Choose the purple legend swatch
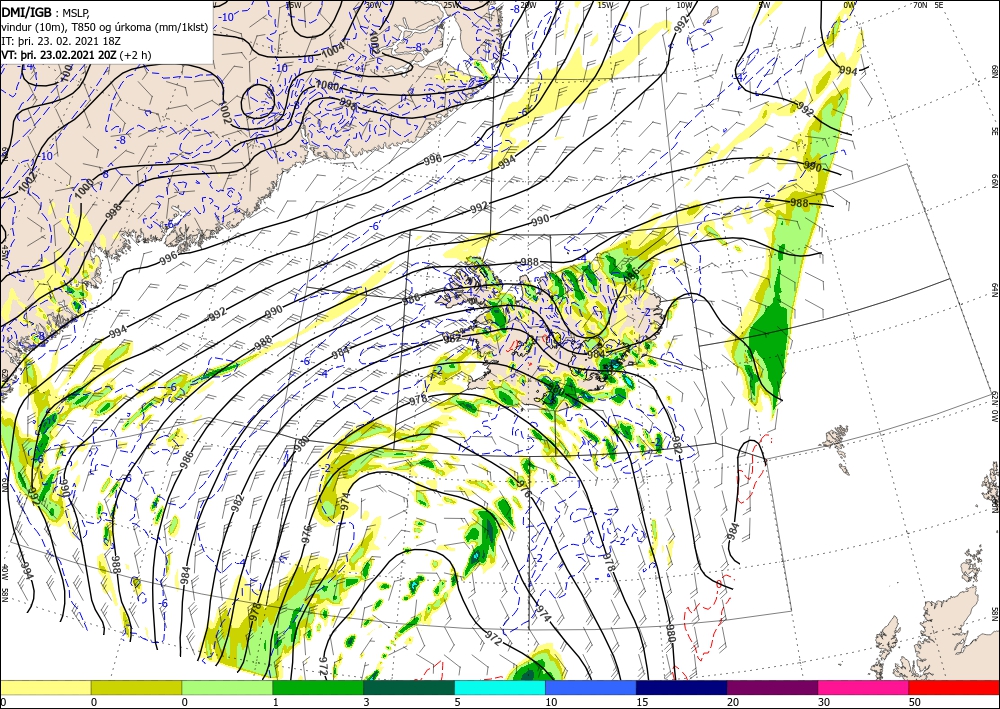Viewport: 1000px width, 709px height. [772, 687]
